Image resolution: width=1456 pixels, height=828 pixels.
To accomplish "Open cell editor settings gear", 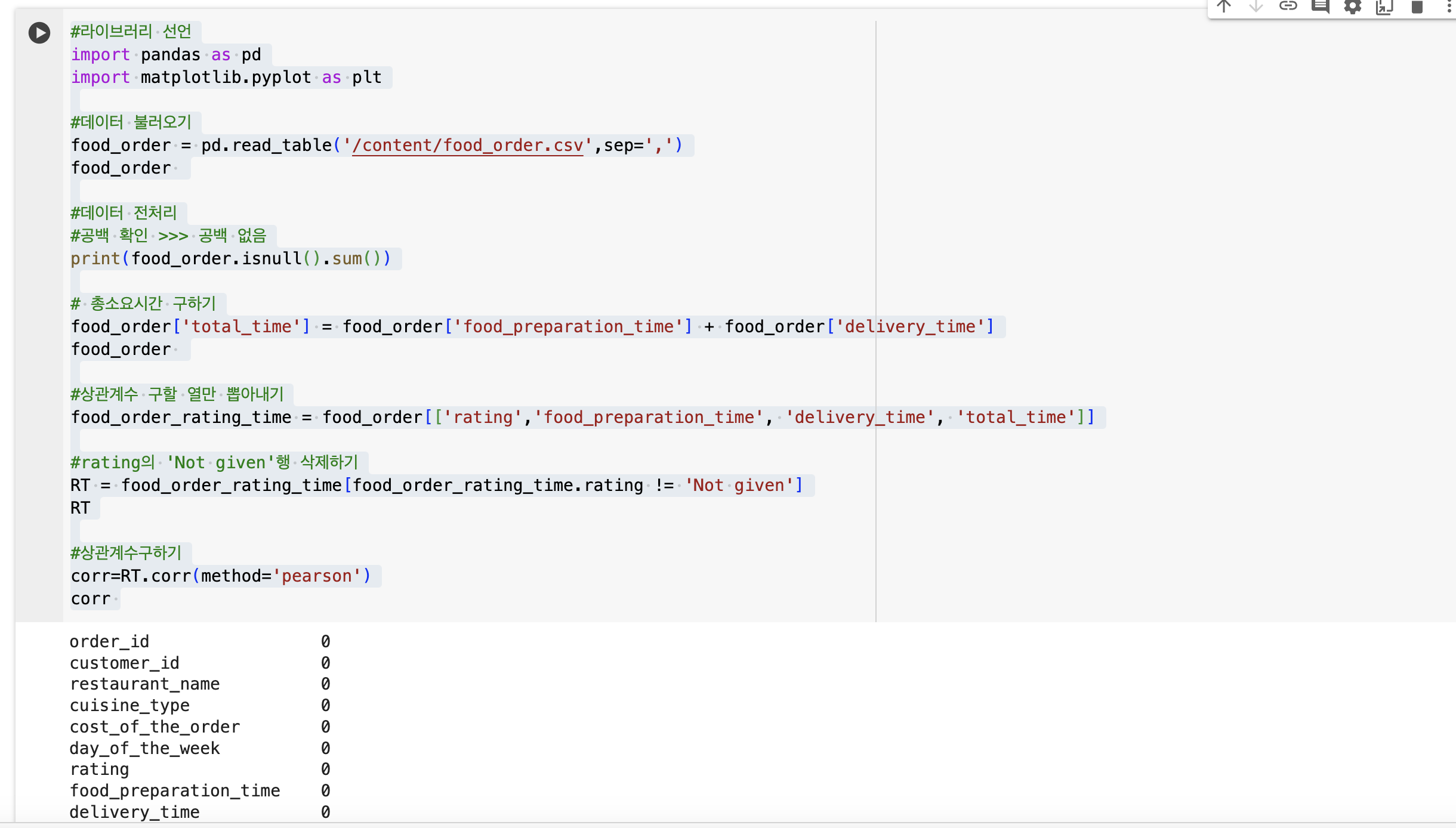I will click(1353, 7).
